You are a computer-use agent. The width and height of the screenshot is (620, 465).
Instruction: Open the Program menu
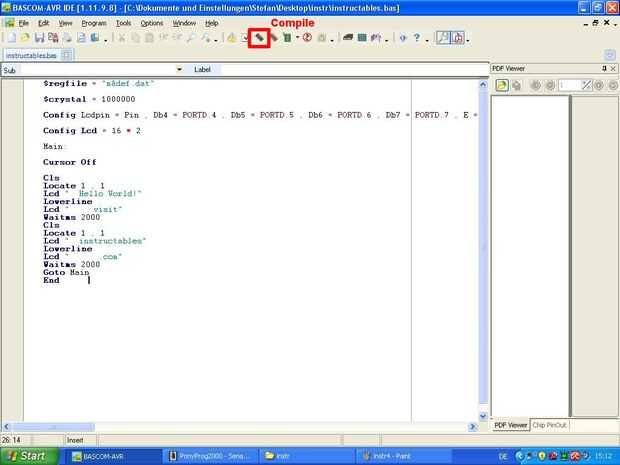(94, 23)
